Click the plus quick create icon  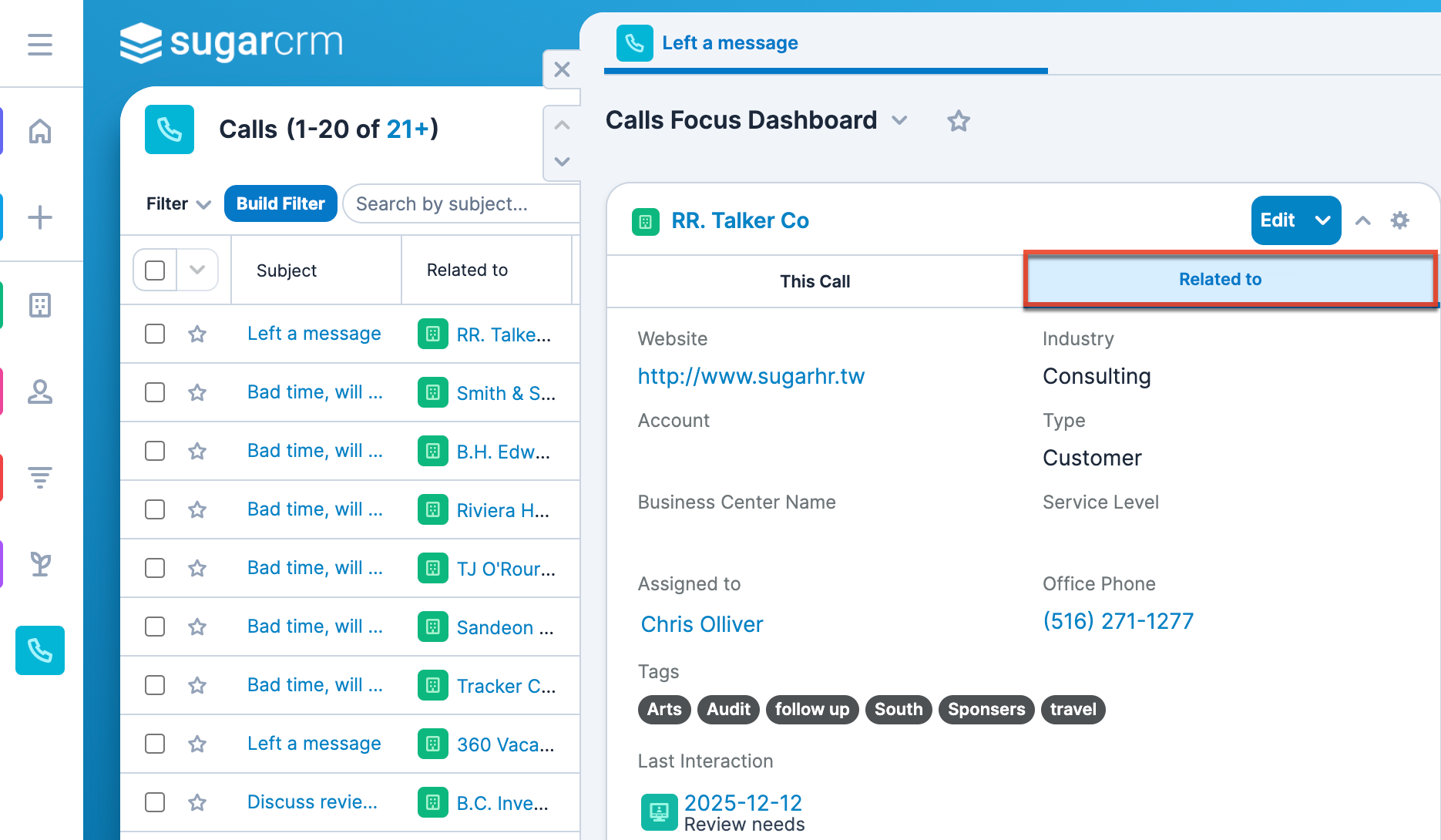[x=40, y=217]
